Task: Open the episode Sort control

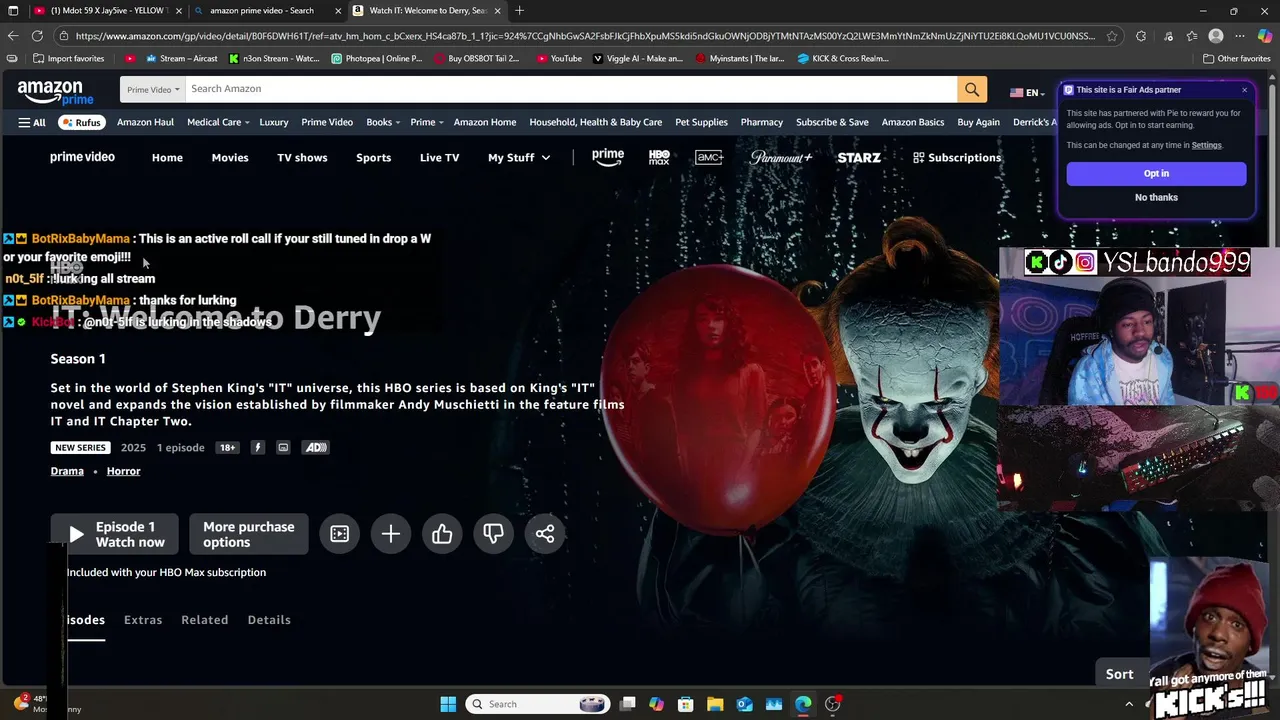Action: coord(1119,674)
